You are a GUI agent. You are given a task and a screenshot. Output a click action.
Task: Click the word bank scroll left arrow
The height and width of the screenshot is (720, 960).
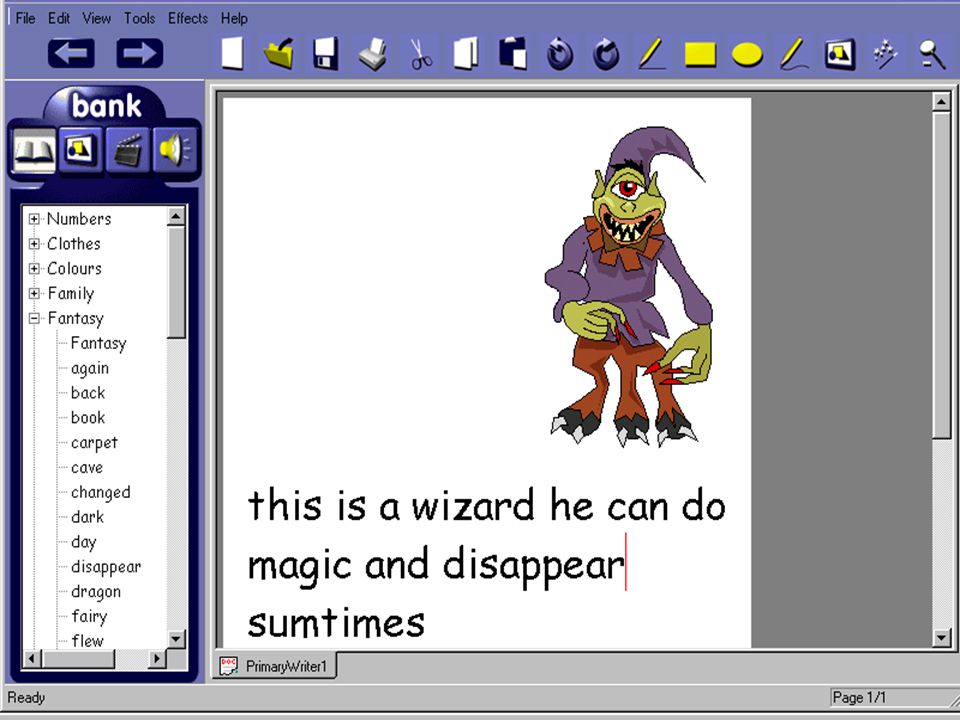click(x=32, y=659)
